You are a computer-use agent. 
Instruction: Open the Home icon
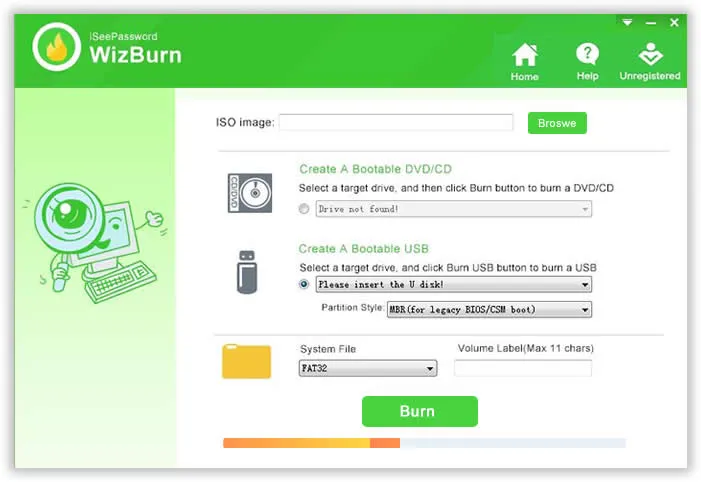[524, 58]
